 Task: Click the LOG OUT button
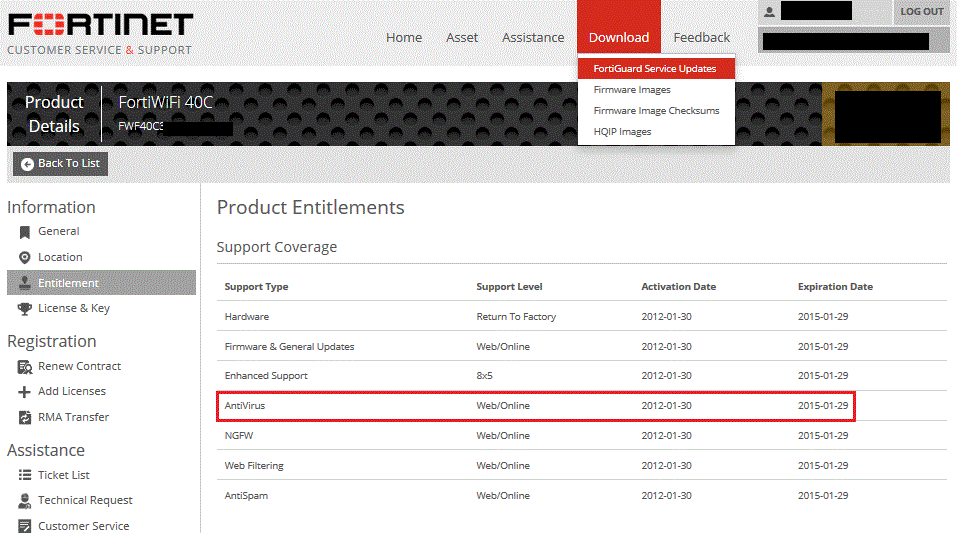[x=921, y=12]
